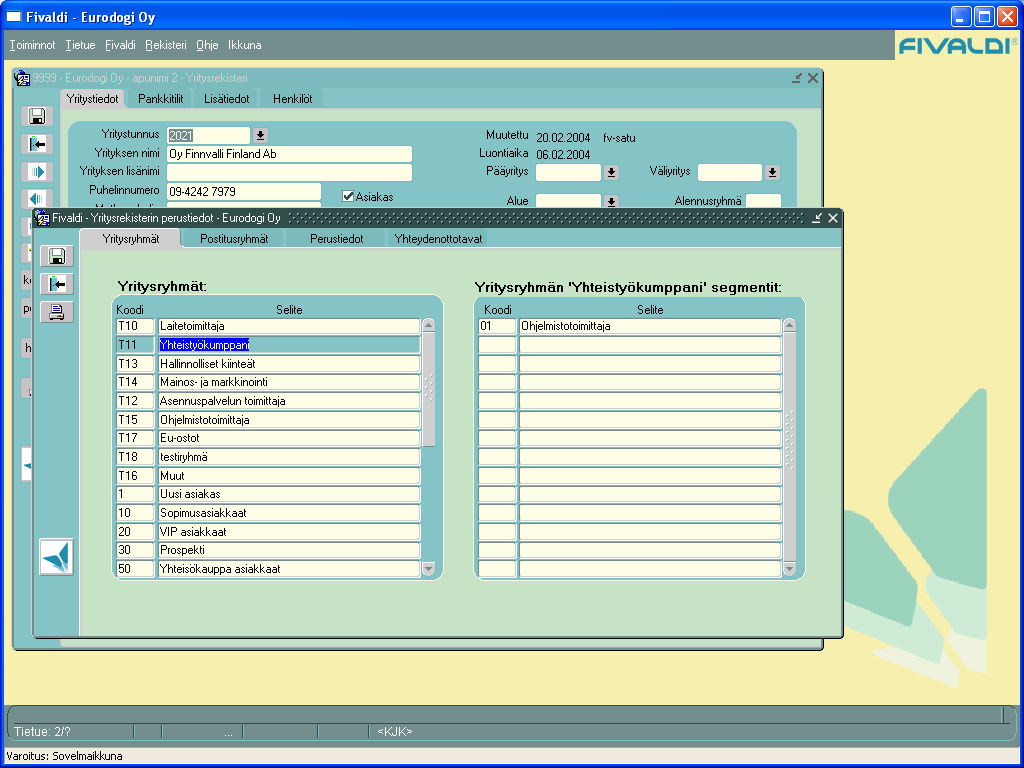The height and width of the screenshot is (768, 1024).
Task: Select Sopimusasiakkaat row
Action: click(289, 513)
